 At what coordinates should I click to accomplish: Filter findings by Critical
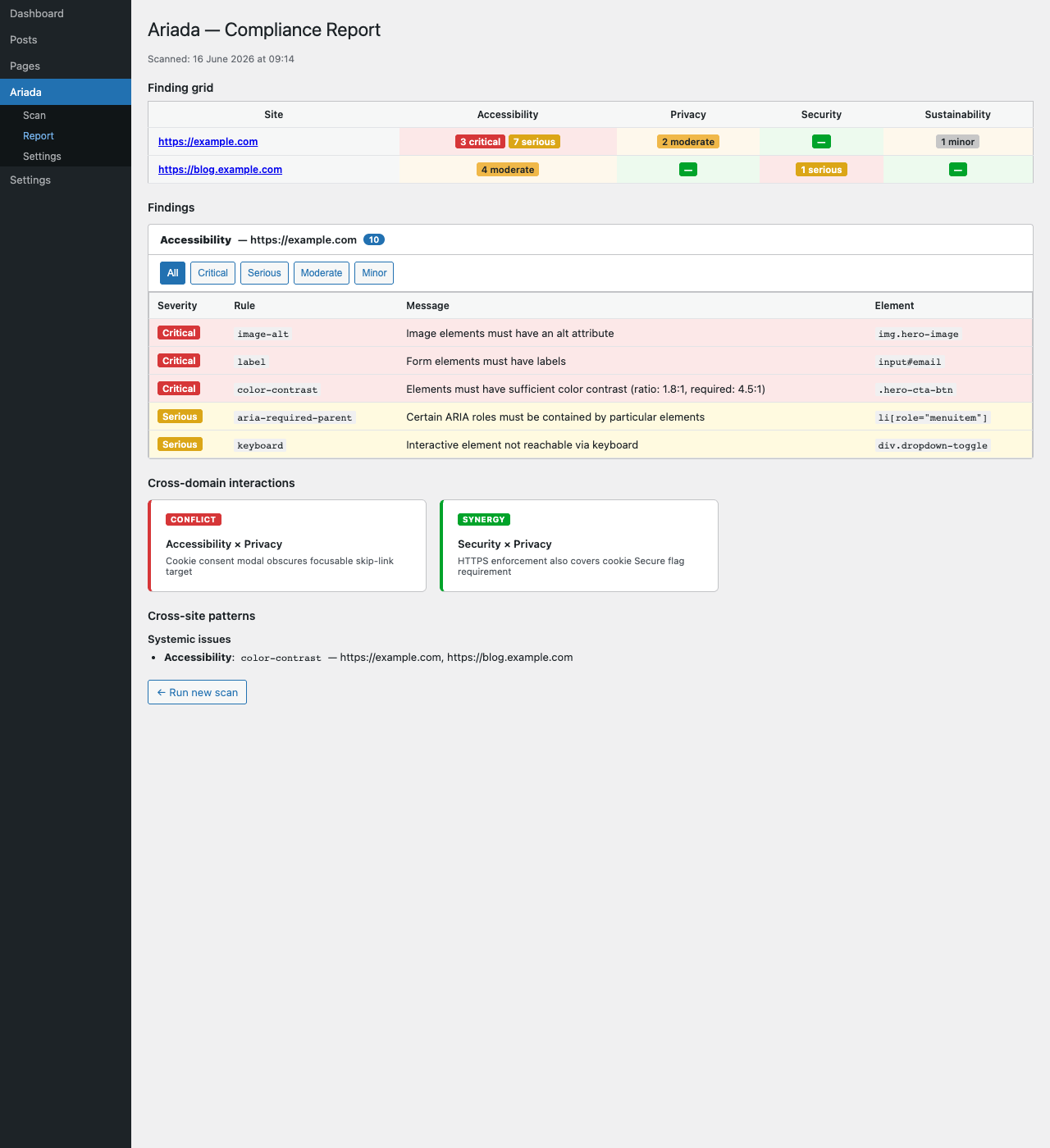(212, 273)
